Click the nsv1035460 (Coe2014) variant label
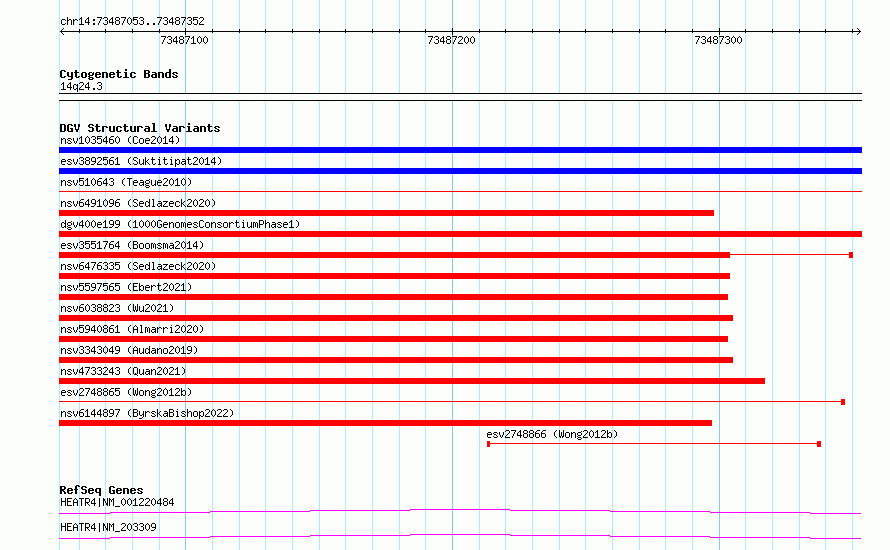The width and height of the screenshot is (890, 550). (120, 140)
